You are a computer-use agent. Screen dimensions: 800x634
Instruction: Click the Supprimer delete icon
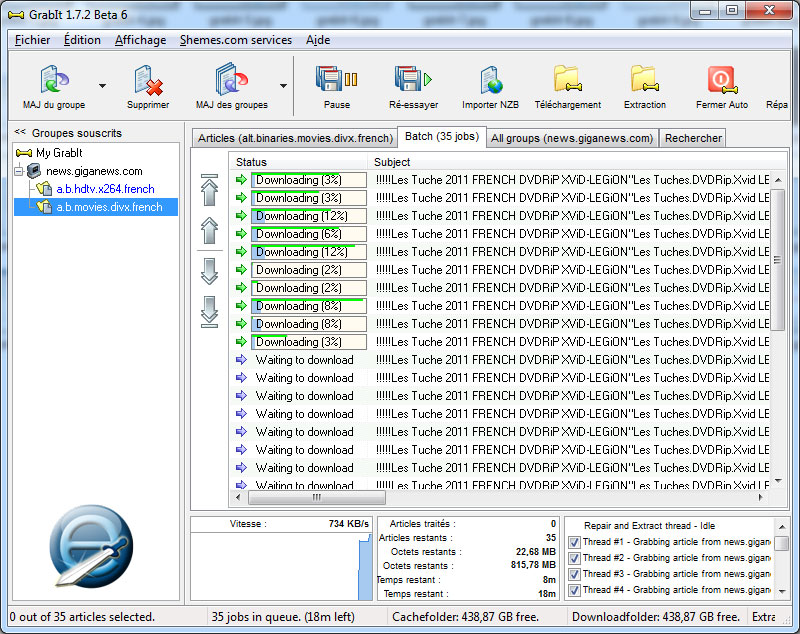148,80
